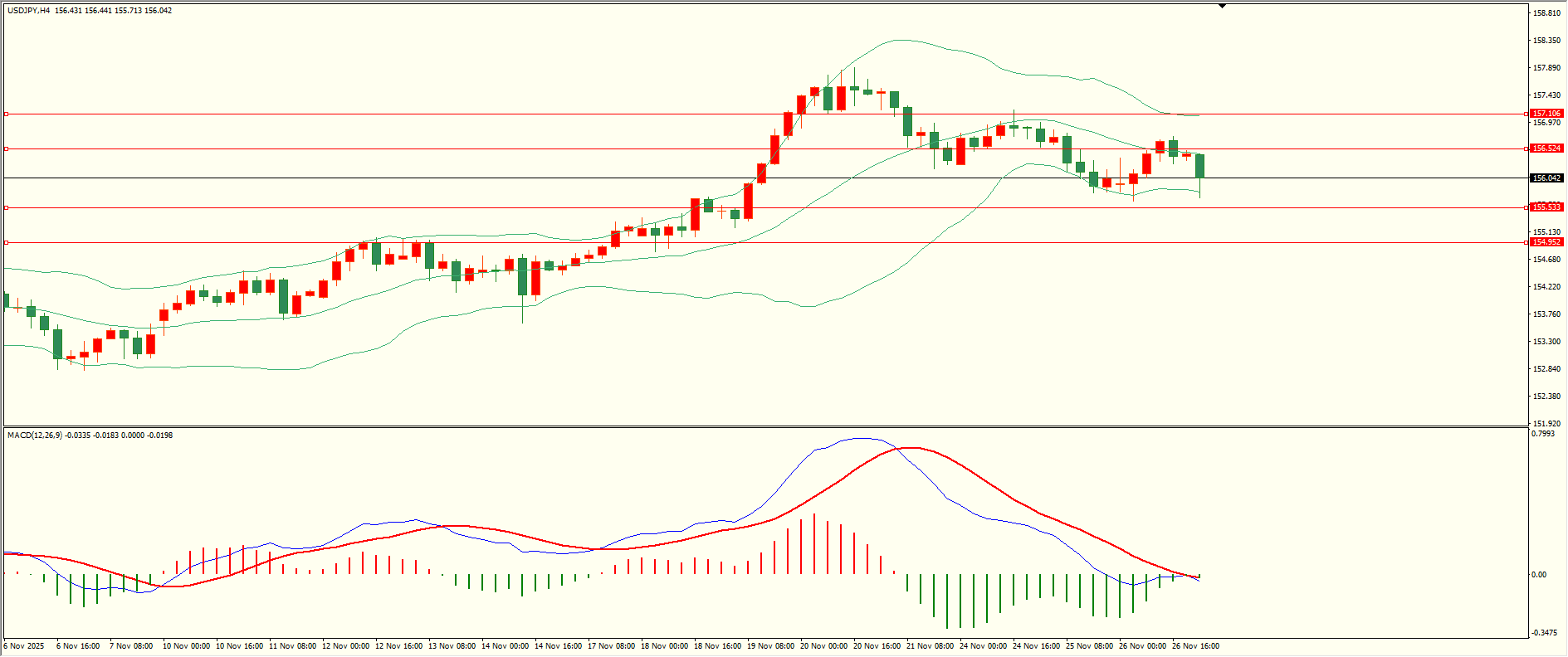Click the 6 Nov 2025 time label
The height and width of the screenshot is (657, 1568).
pyautogui.click(x=24, y=646)
